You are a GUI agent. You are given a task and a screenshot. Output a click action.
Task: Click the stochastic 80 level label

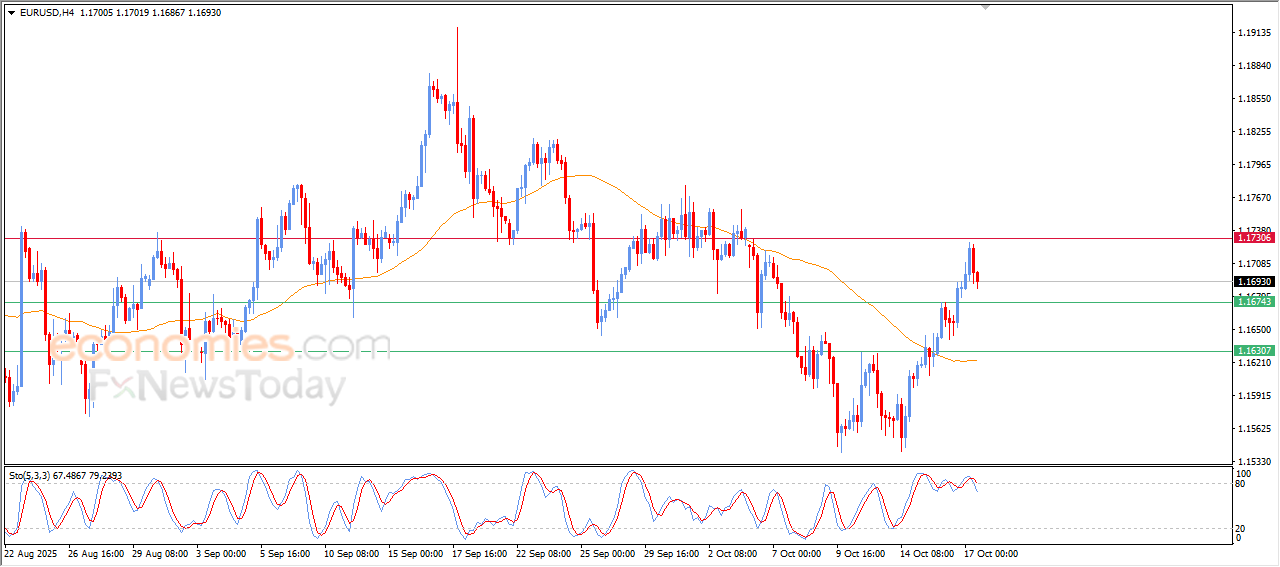[1243, 484]
